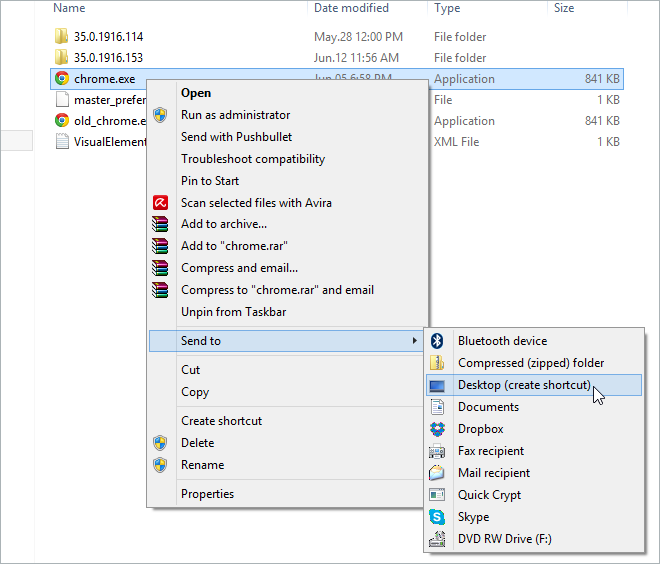Viewport: 660px width, 564px height.
Task: Select the 35.0.1916.153 folder name
Action: tap(109, 58)
